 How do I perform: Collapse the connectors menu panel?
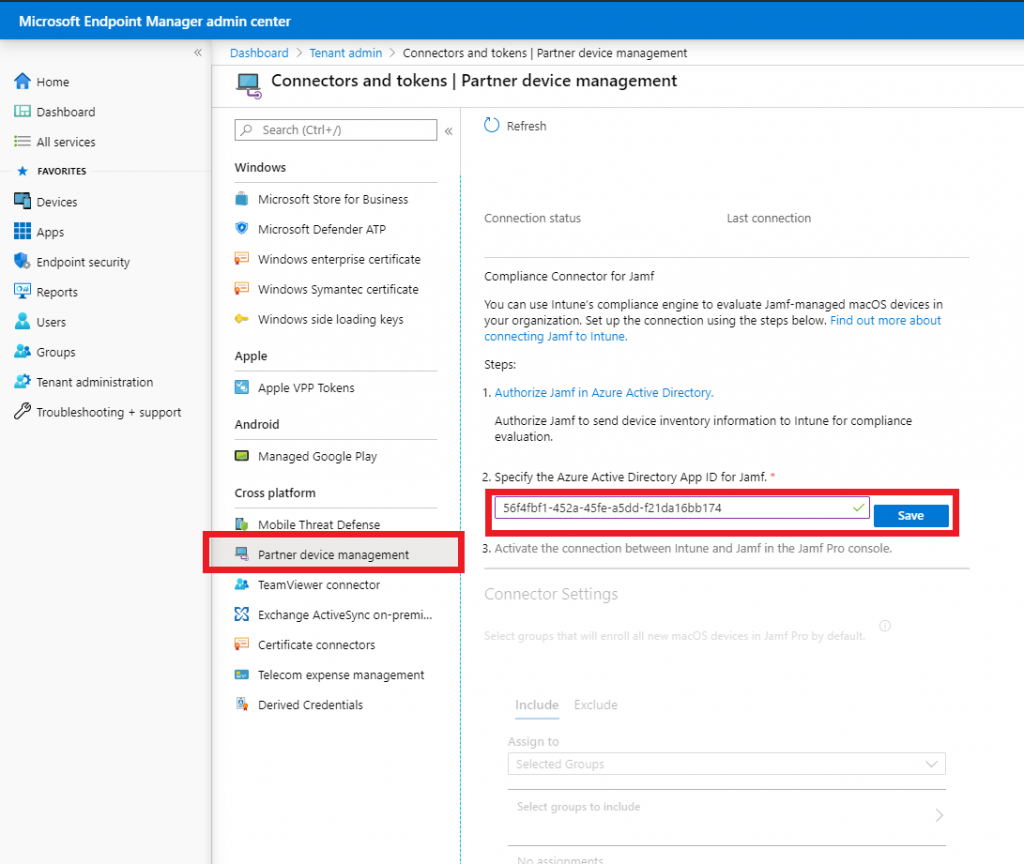(448, 130)
